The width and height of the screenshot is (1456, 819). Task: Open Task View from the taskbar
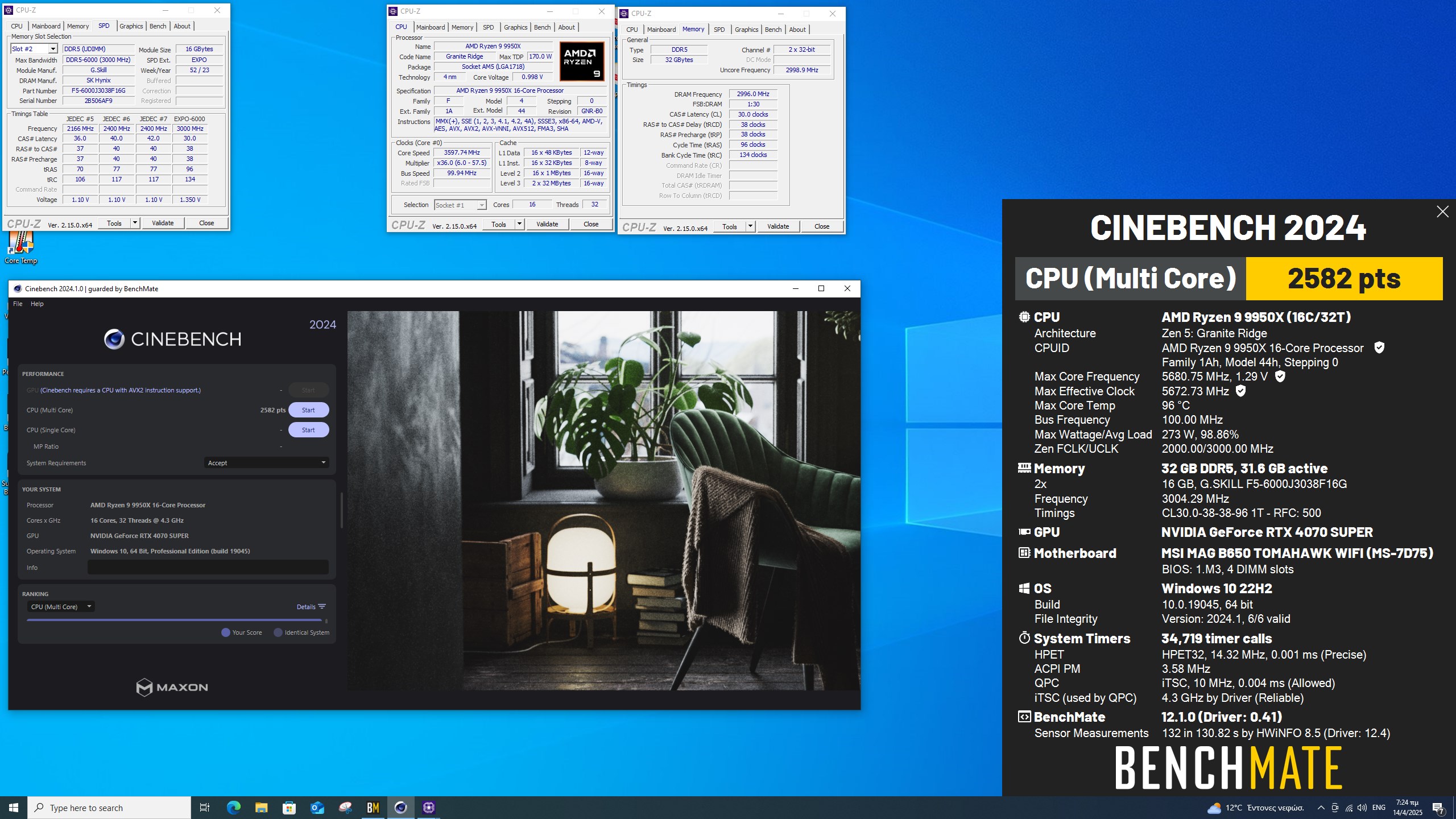205,808
